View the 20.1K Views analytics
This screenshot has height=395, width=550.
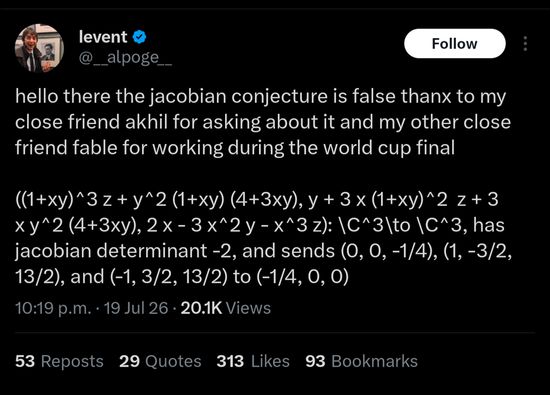tap(226, 308)
